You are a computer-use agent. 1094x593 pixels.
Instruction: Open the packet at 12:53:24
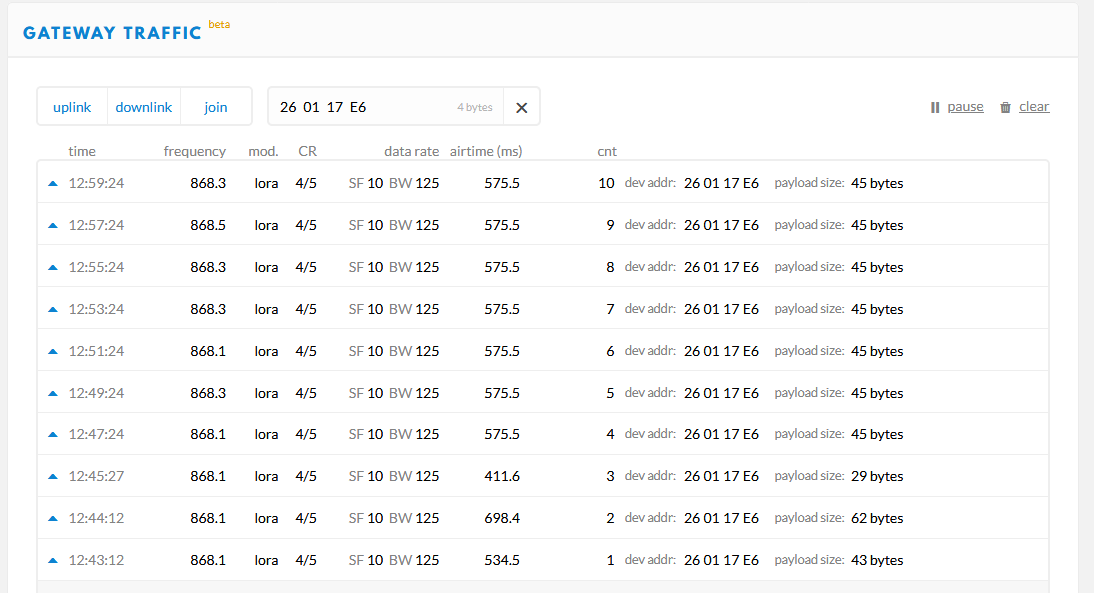543,308
